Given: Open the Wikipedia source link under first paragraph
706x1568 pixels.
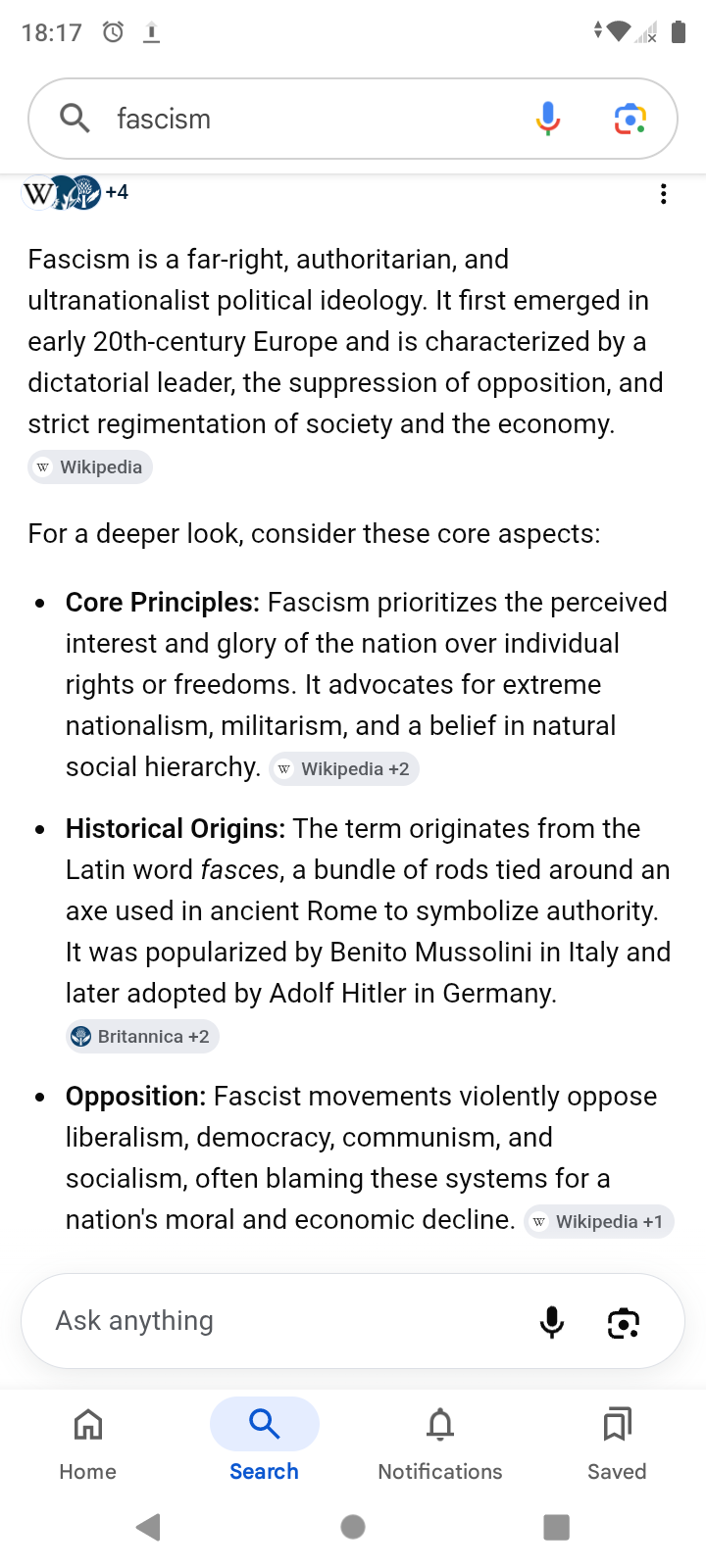Looking at the screenshot, I should click(90, 467).
